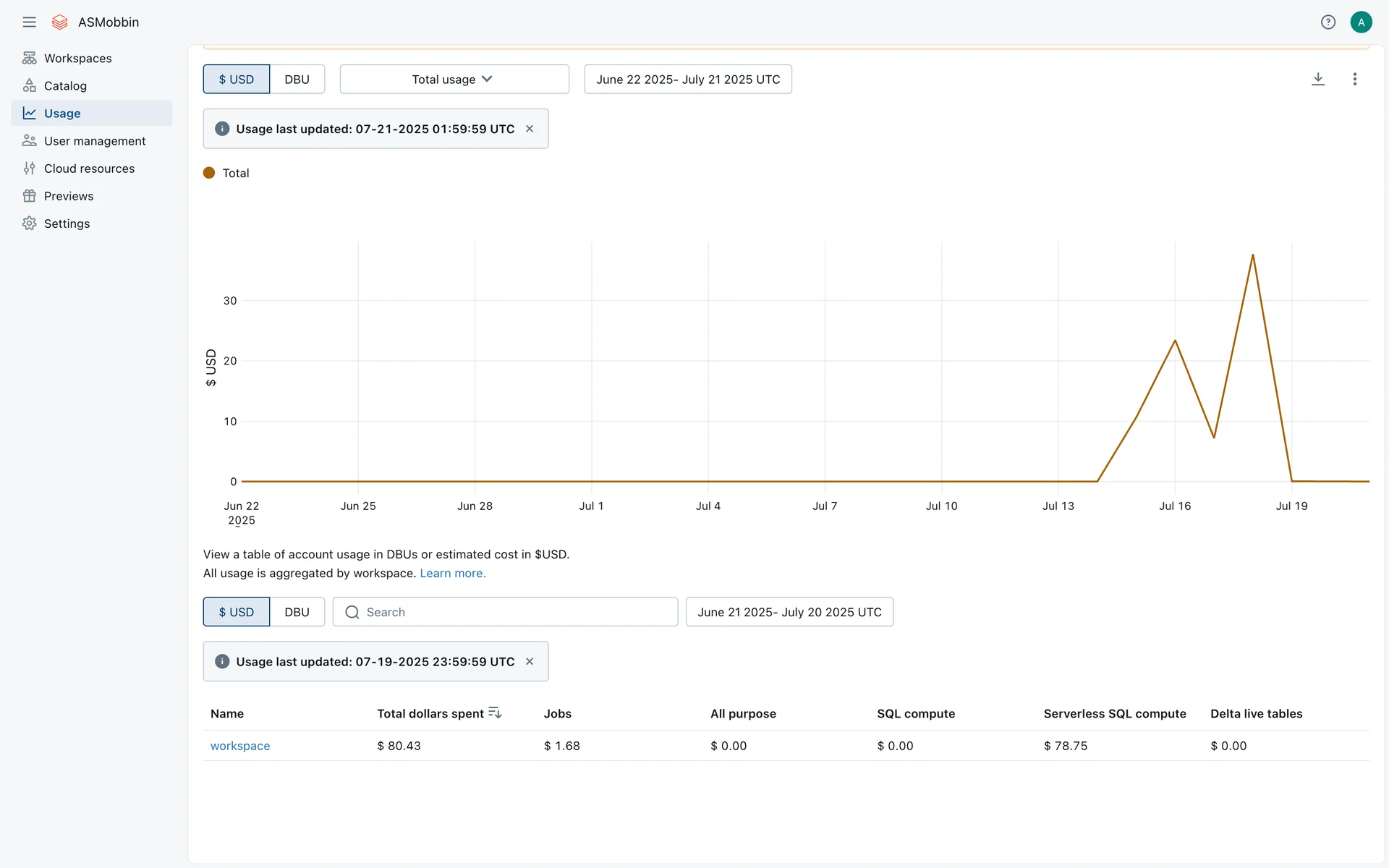Open table date range June 21 - July 20
The width and height of the screenshot is (1389, 868).
coord(789,612)
